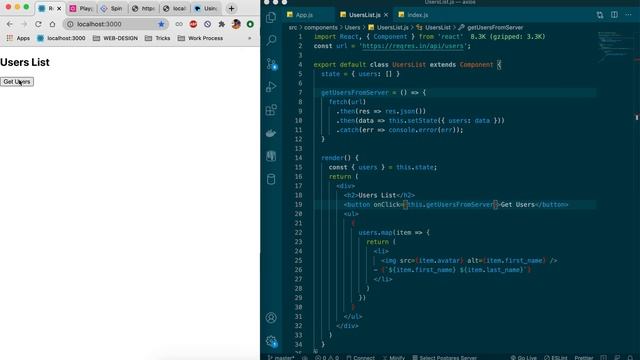Toggle ESLint in the status bar

coord(556,358)
